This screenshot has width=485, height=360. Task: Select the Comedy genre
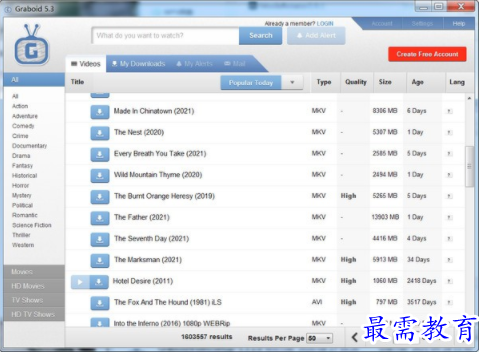click(23, 126)
